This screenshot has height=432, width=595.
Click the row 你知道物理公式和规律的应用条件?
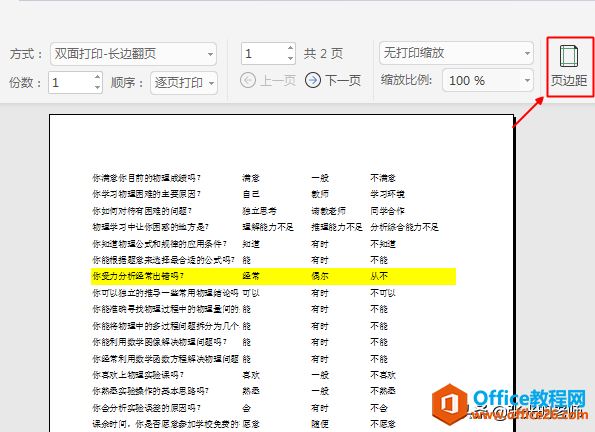coord(160,244)
